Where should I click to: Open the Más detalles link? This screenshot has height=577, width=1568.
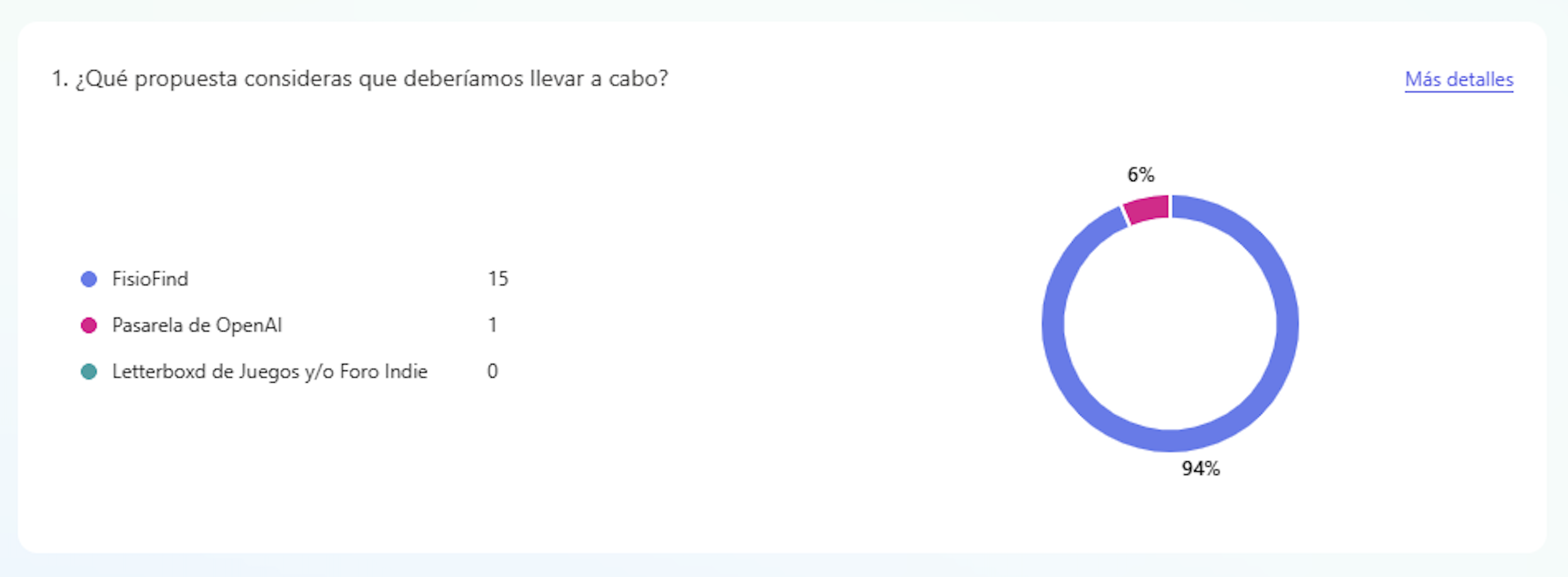(1459, 79)
